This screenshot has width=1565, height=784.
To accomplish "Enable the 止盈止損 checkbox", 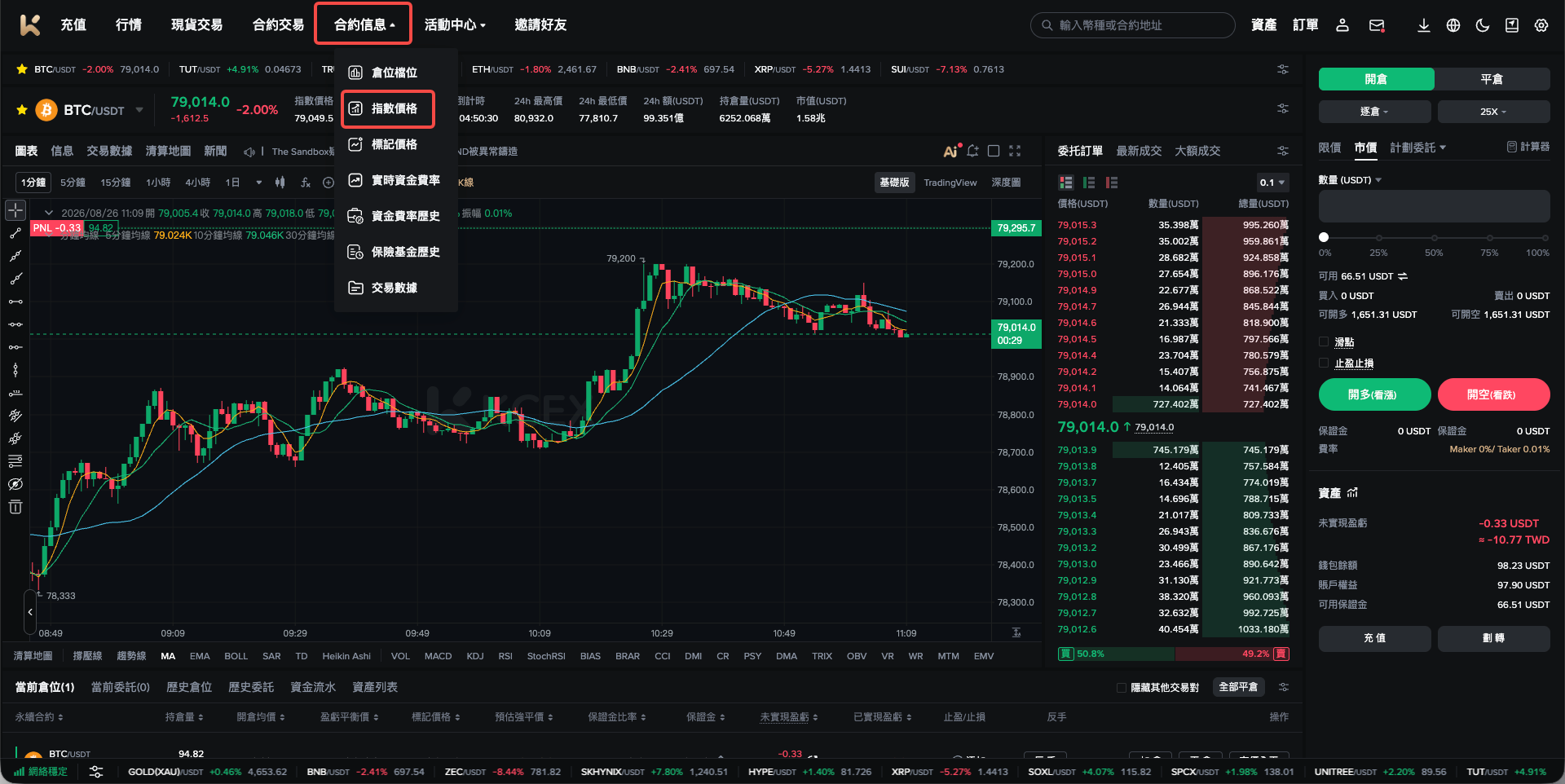I will point(1324,363).
